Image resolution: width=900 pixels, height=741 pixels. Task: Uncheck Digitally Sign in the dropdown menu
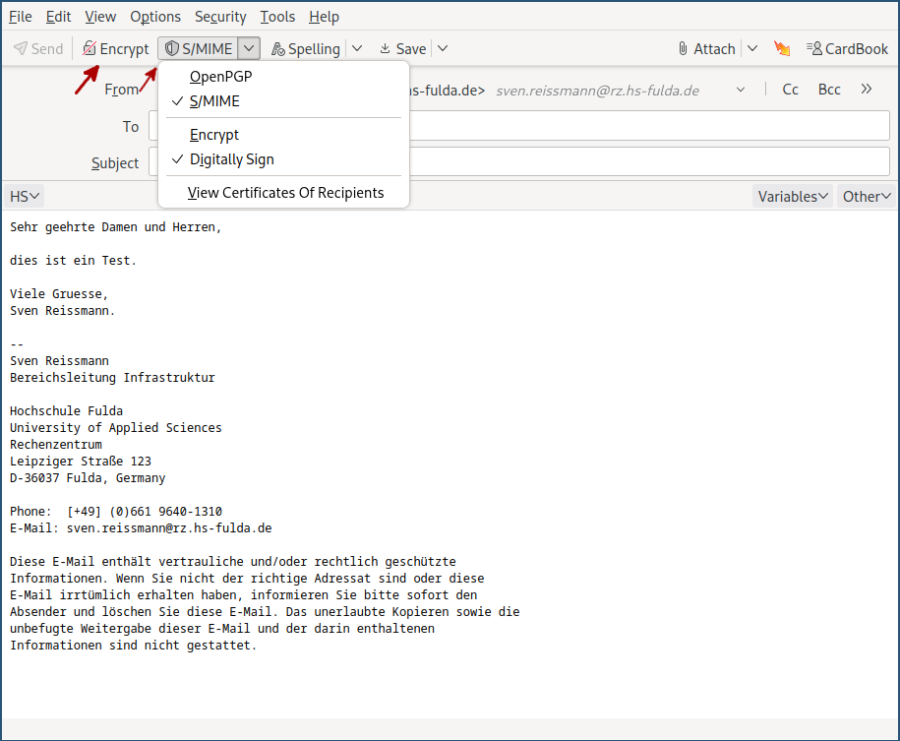click(x=231, y=159)
